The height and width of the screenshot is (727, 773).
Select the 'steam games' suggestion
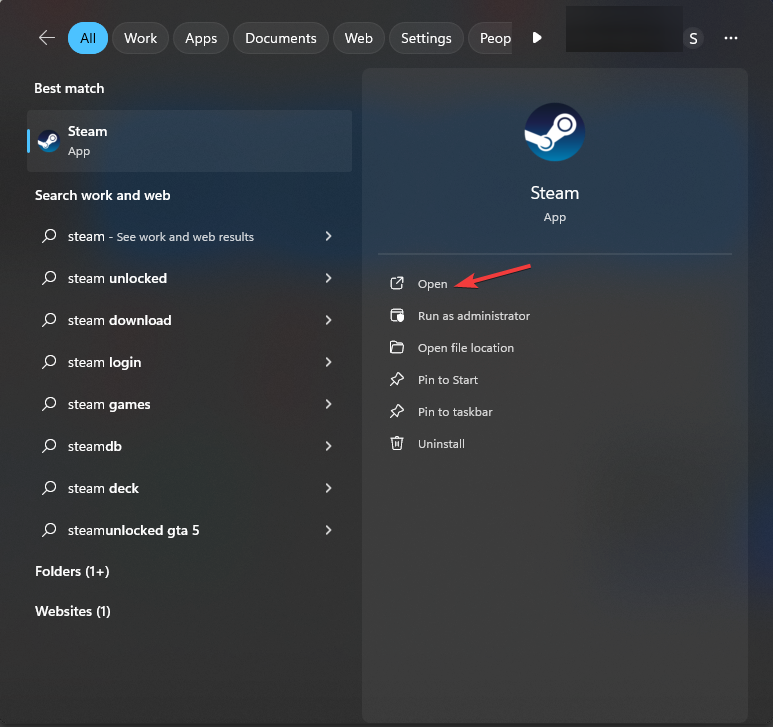(190, 404)
